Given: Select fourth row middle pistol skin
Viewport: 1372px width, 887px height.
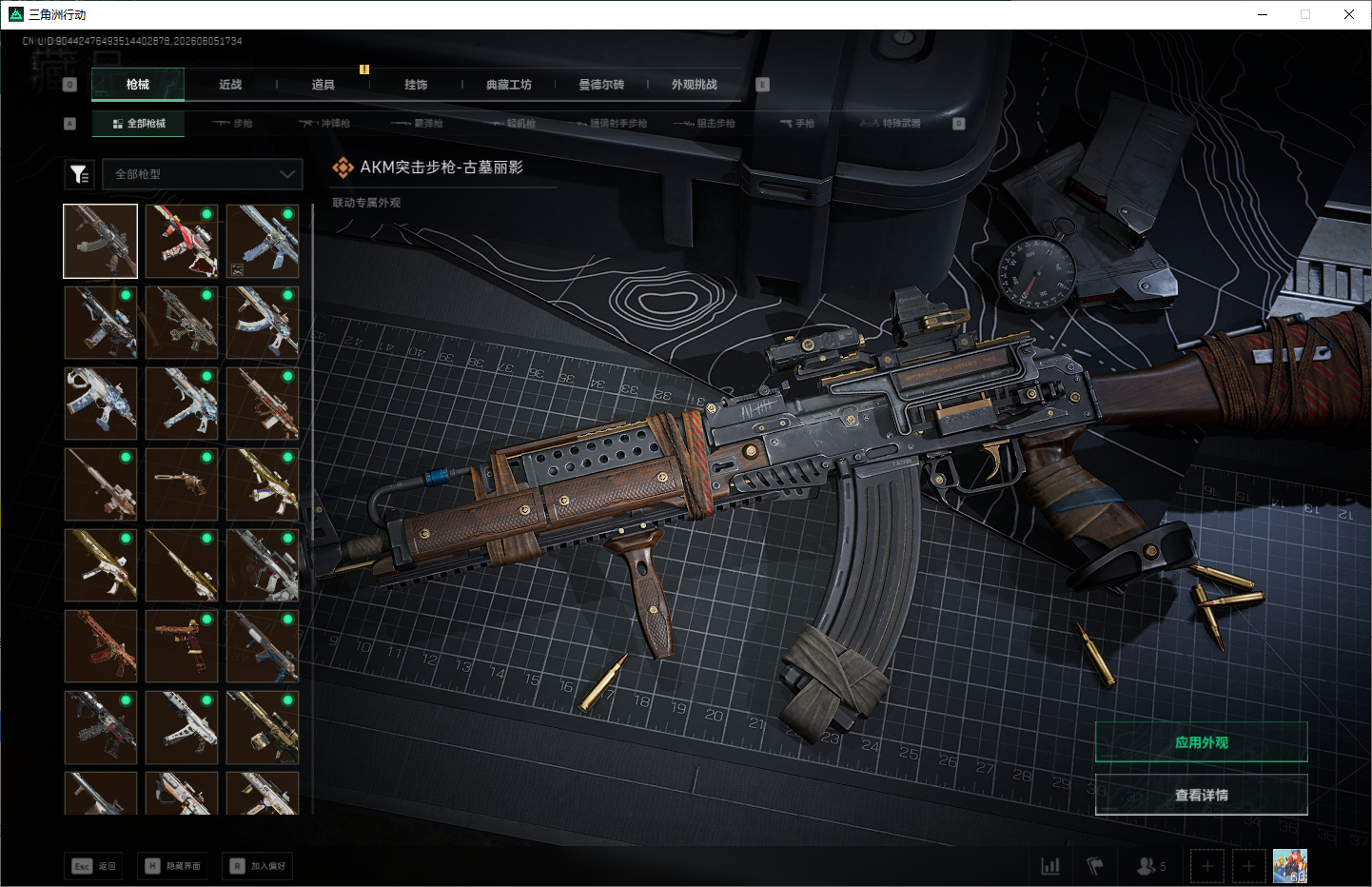Looking at the screenshot, I should 182,484.
